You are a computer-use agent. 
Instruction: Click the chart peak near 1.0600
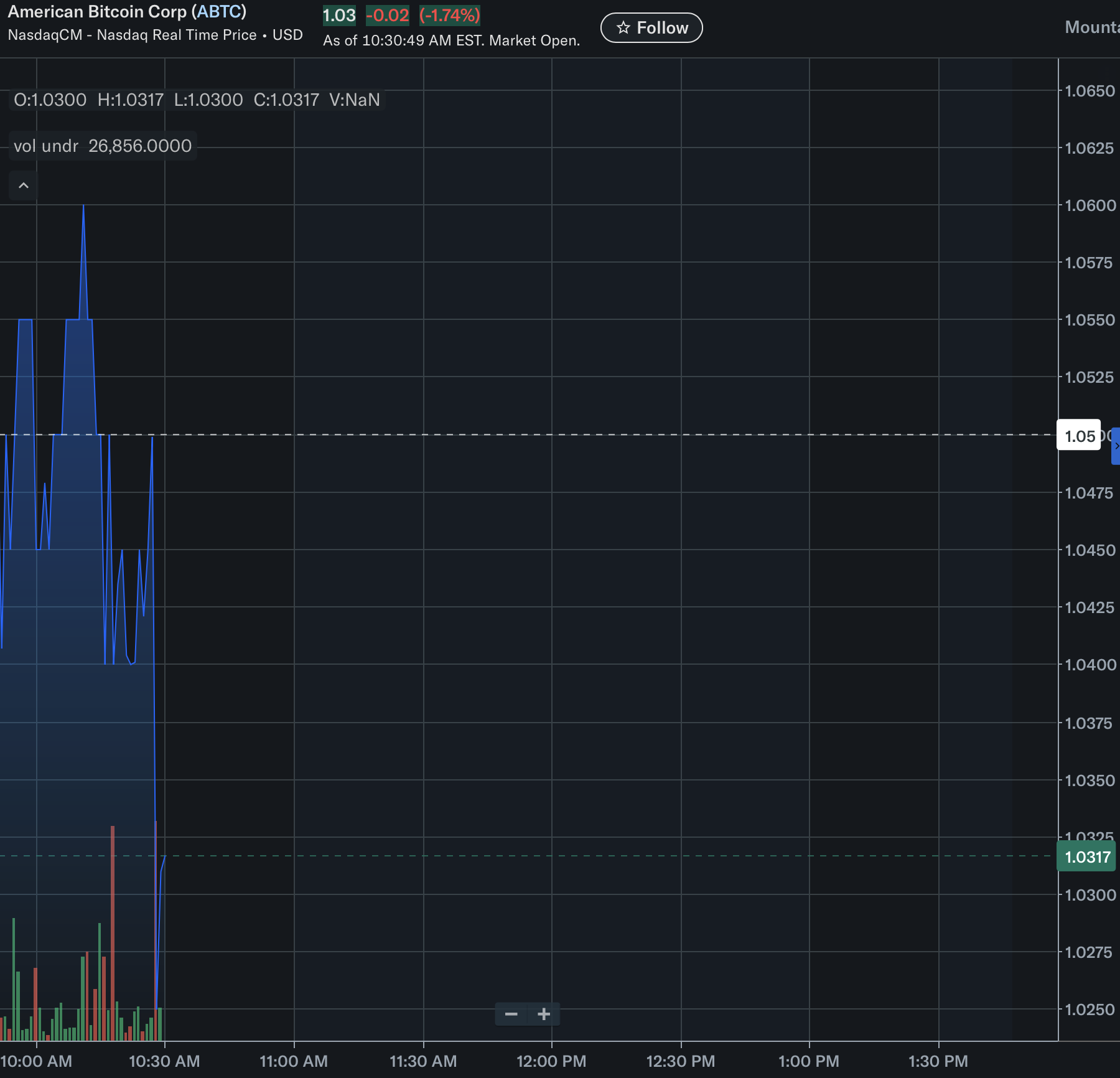point(83,207)
